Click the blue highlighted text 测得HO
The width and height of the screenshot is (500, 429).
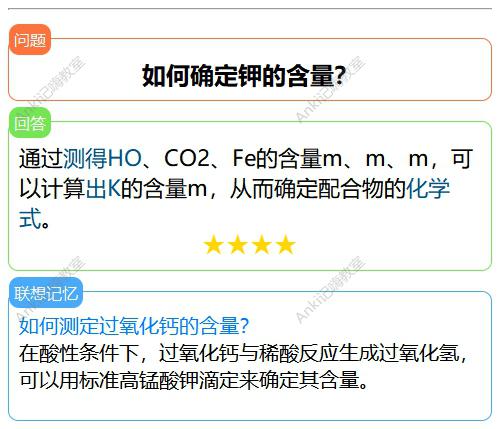pos(102,158)
